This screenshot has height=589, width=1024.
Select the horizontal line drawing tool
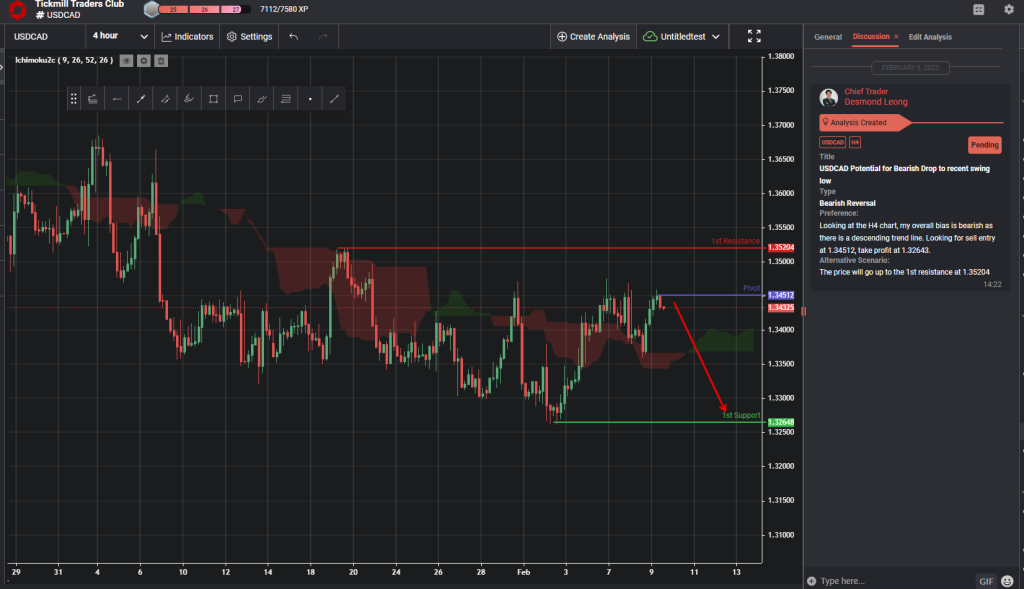[117, 98]
